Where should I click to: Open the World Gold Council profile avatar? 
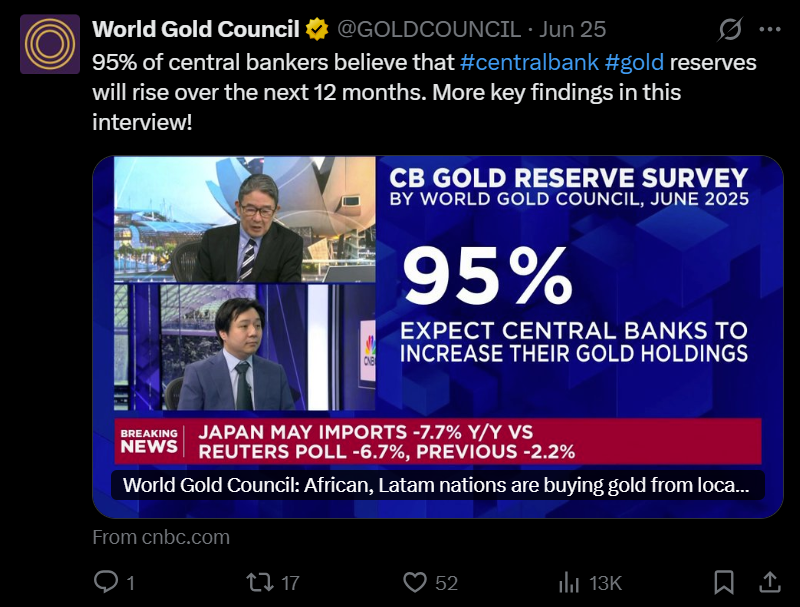(x=50, y=44)
